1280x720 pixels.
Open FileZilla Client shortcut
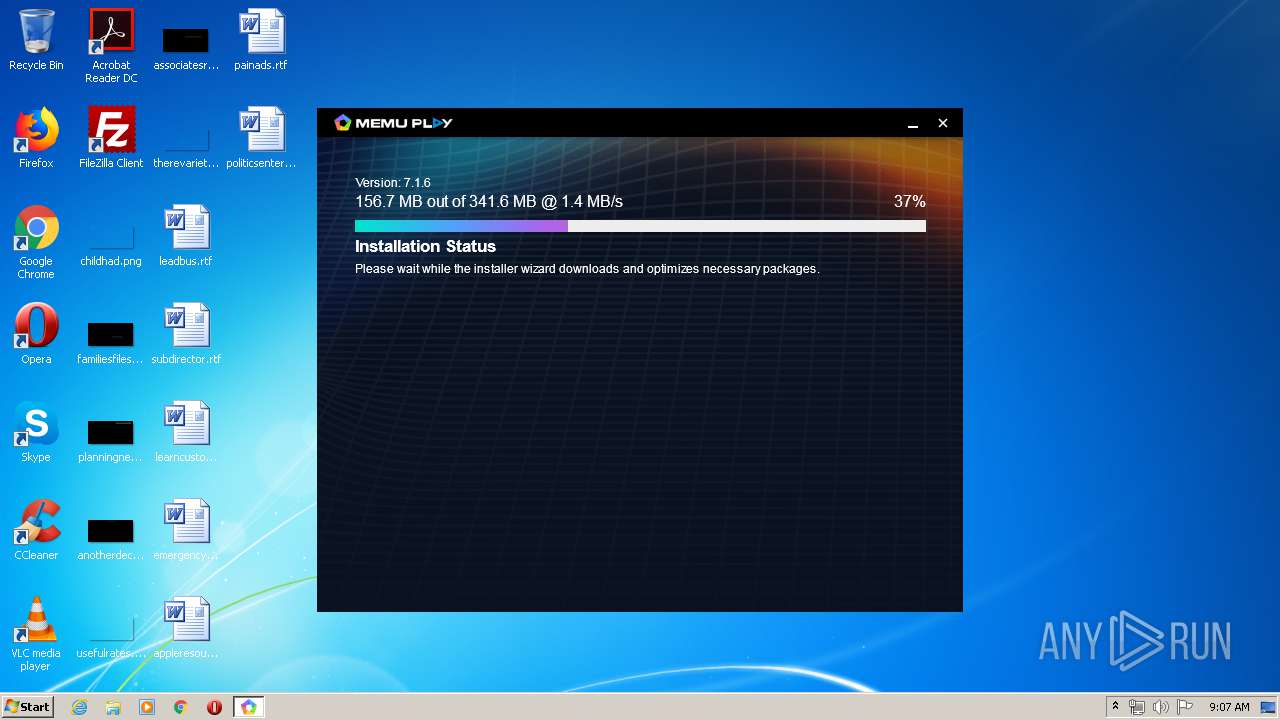point(111,138)
